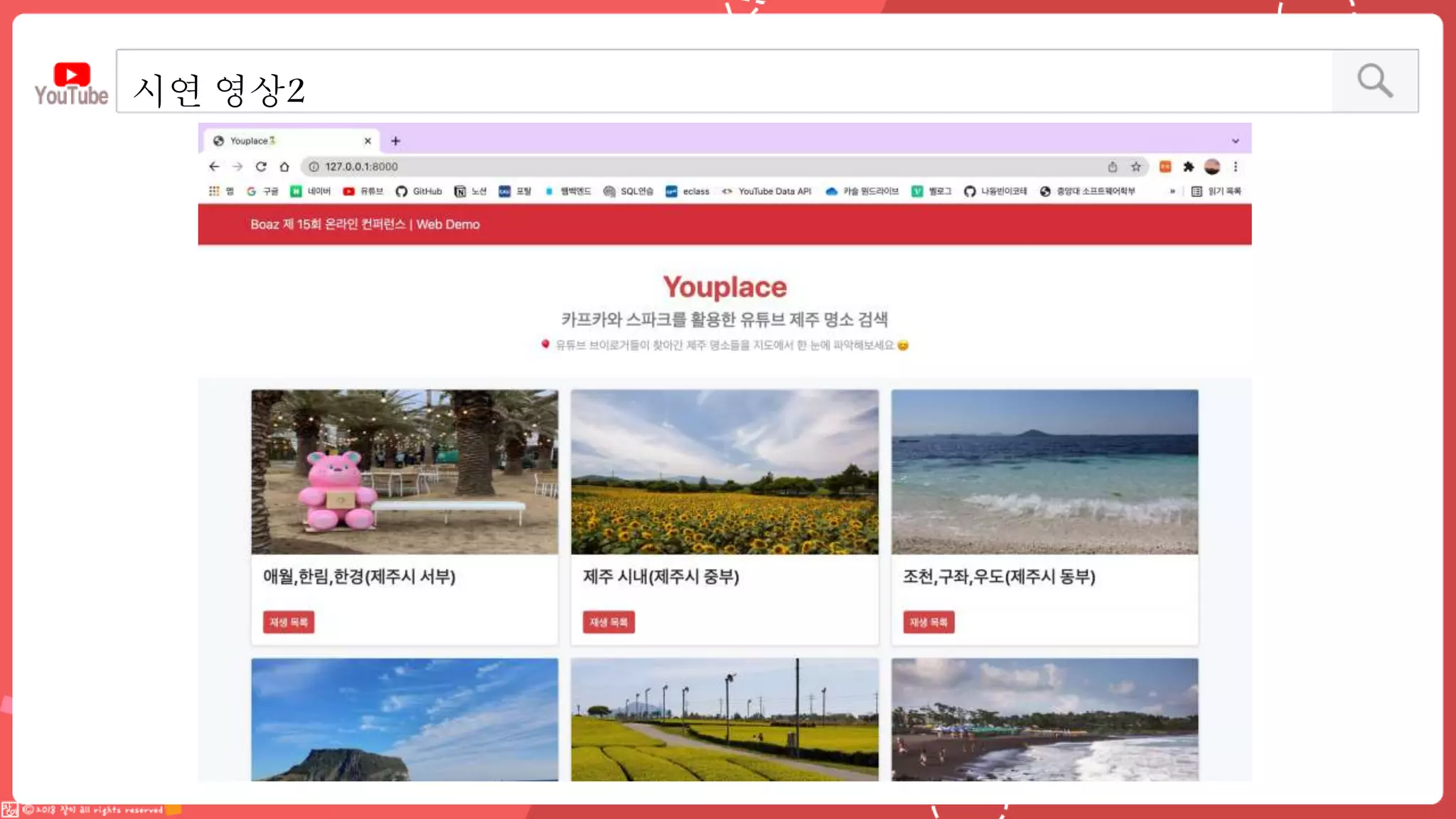1456x819 pixels.
Task: Click playlist button under 제주 시내 card
Action: tap(609, 622)
